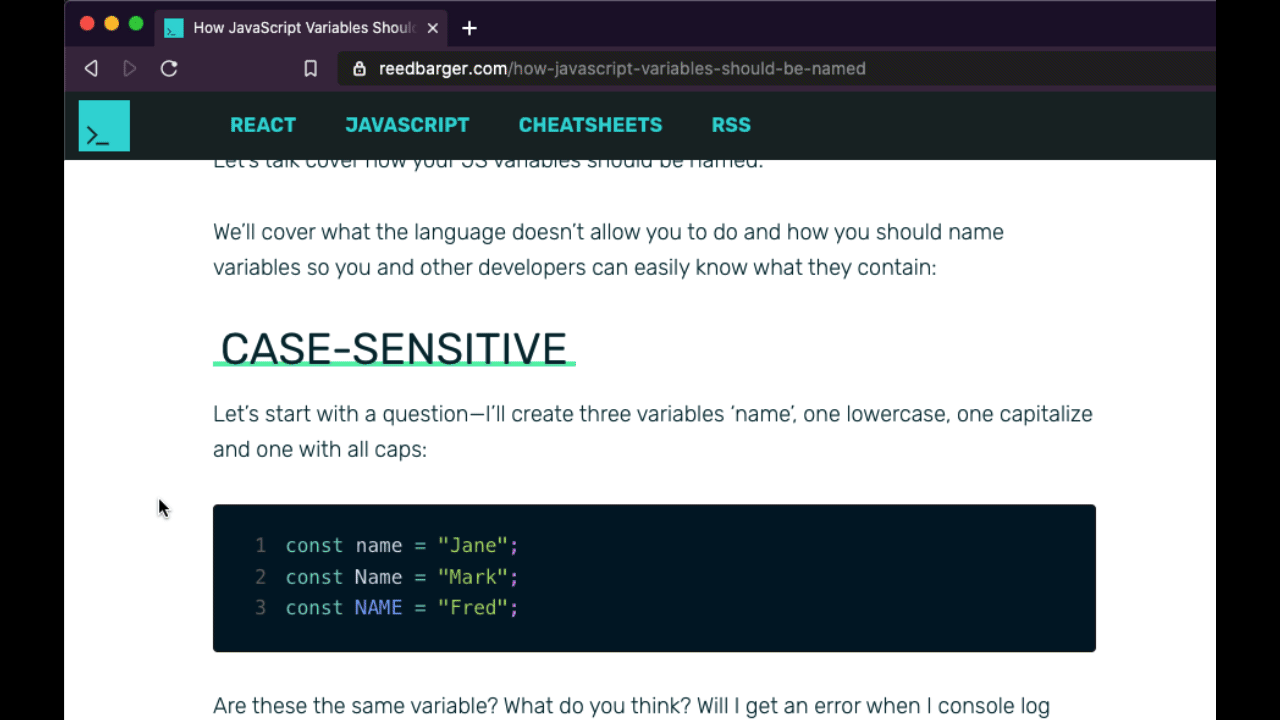Viewport: 1280px width, 720px height.
Task: Open the RSS feed link
Action: point(731,125)
